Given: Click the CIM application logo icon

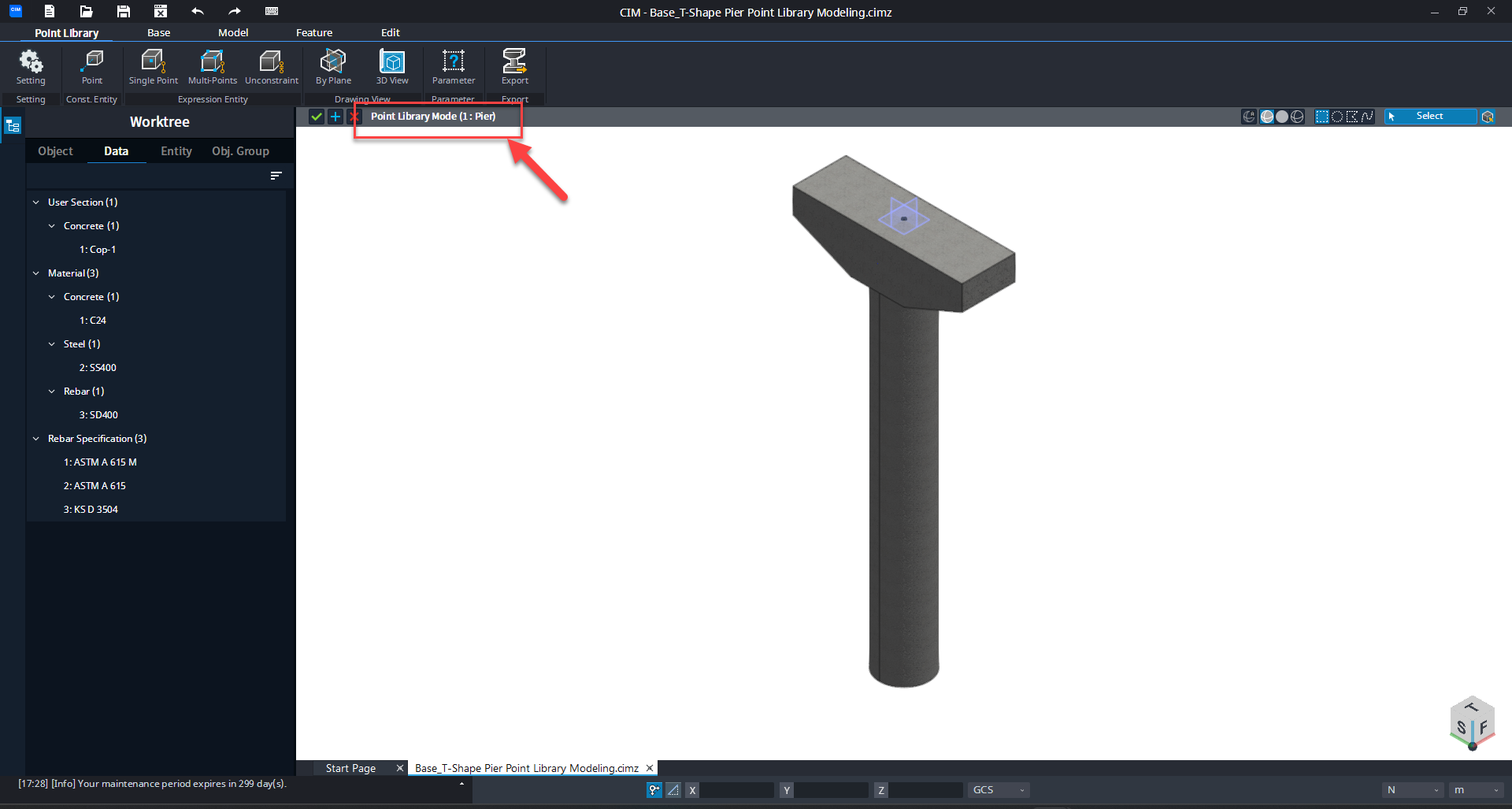Looking at the screenshot, I should tap(15, 11).
